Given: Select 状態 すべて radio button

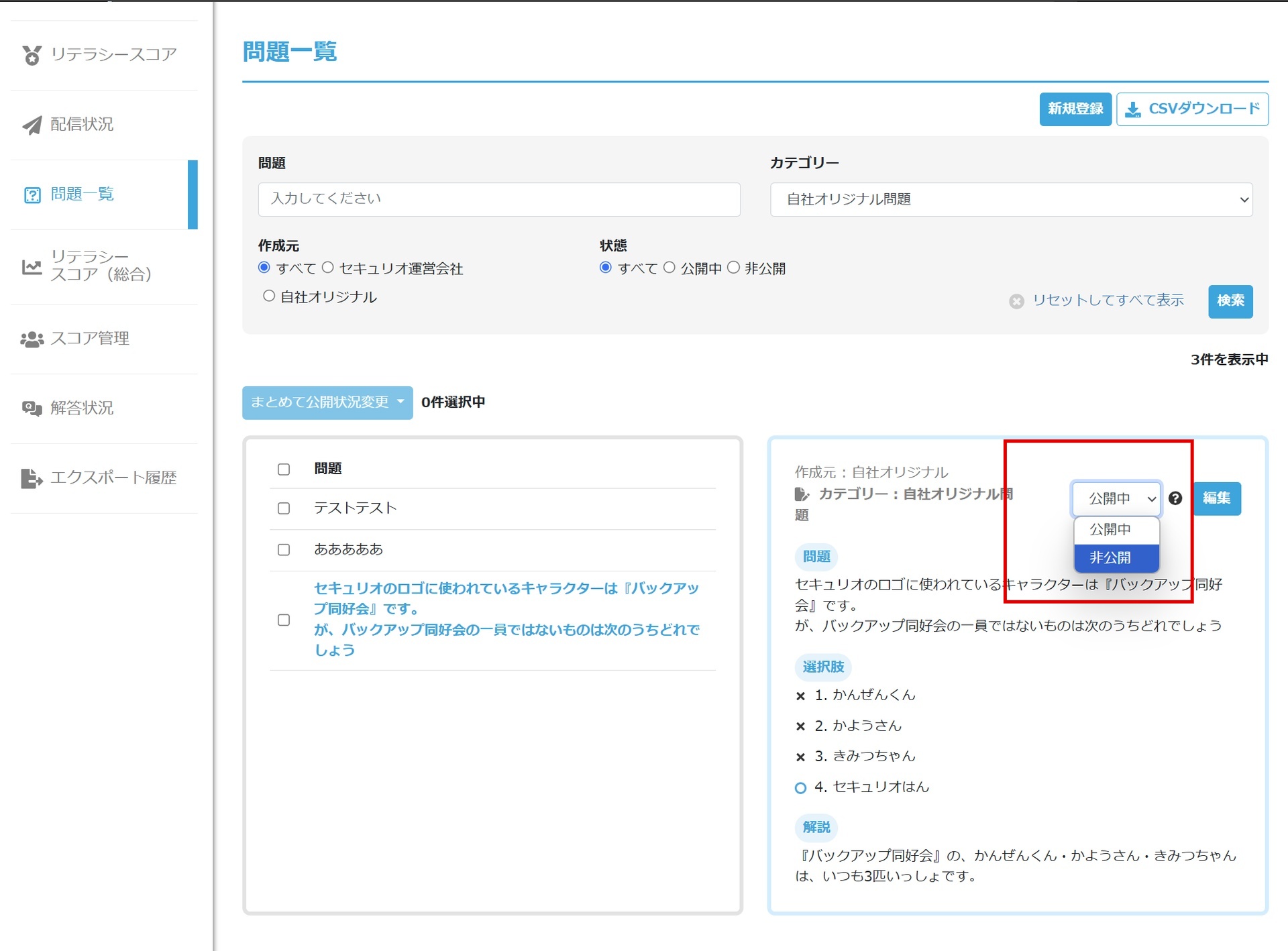Looking at the screenshot, I should click(x=606, y=268).
